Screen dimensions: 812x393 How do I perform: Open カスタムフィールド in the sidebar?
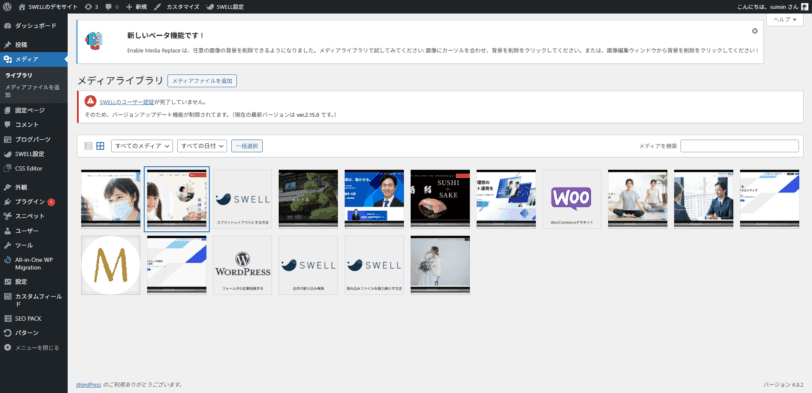click(34, 300)
